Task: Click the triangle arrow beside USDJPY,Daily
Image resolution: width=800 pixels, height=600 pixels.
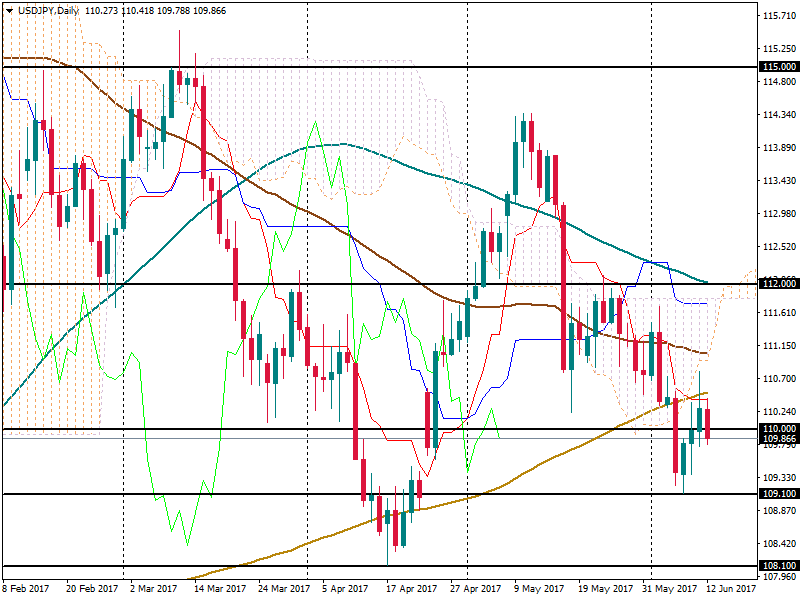Action: (8, 9)
